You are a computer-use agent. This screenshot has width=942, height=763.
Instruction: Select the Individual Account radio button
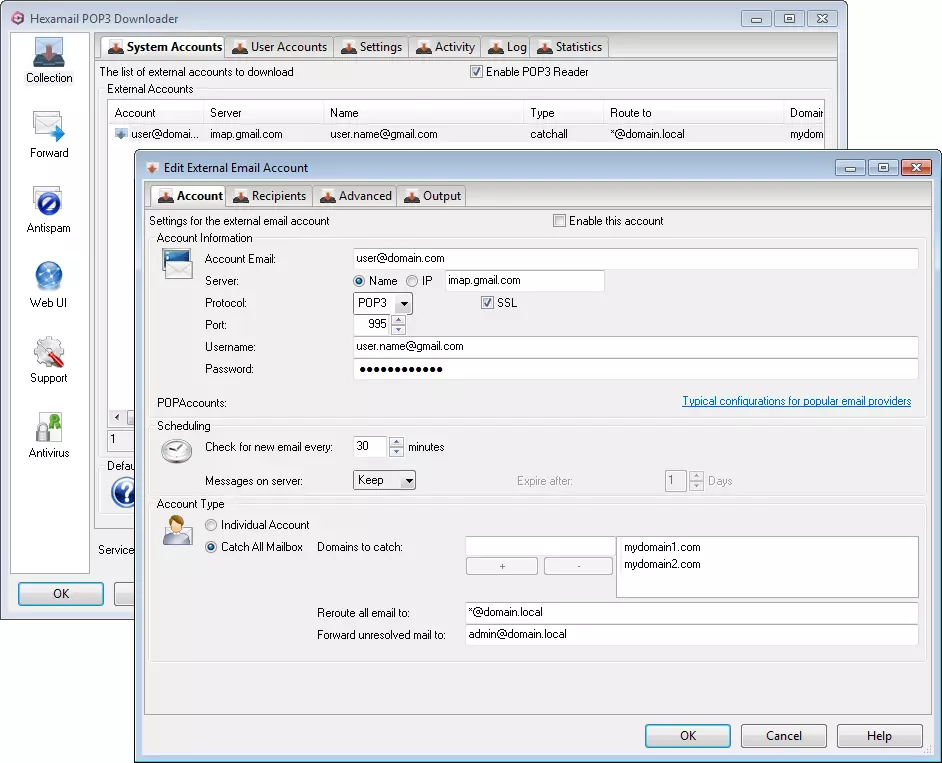point(211,525)
